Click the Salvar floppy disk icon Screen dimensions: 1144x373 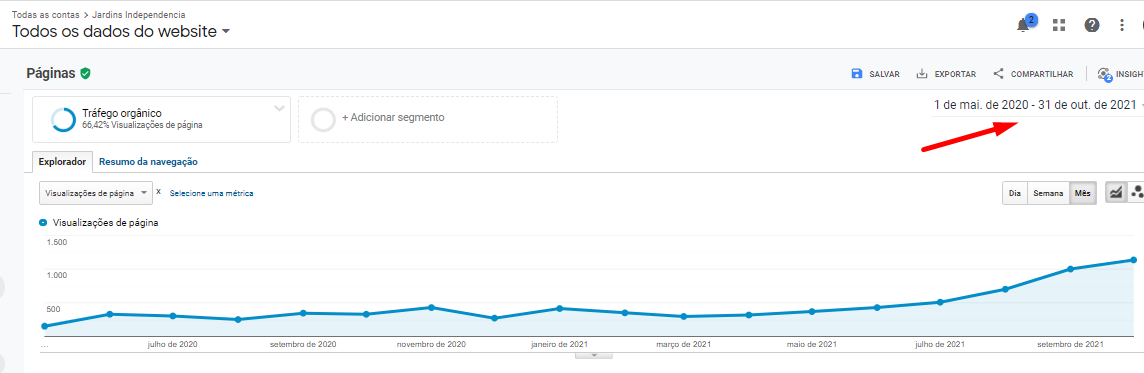(857, 74)
